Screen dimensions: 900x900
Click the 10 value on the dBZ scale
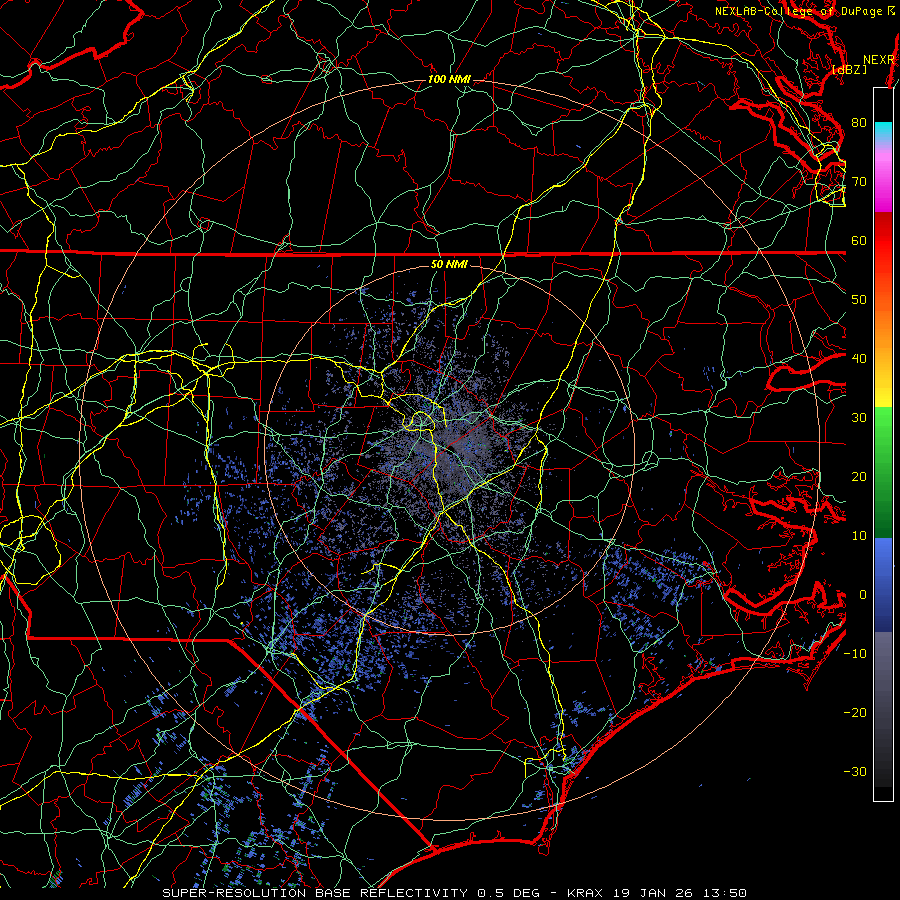tap(859, 536)
